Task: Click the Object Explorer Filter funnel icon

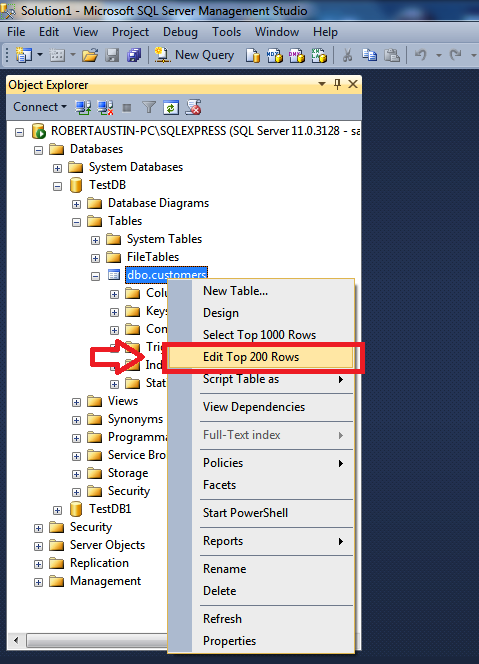Action: [x=149, y=108]
